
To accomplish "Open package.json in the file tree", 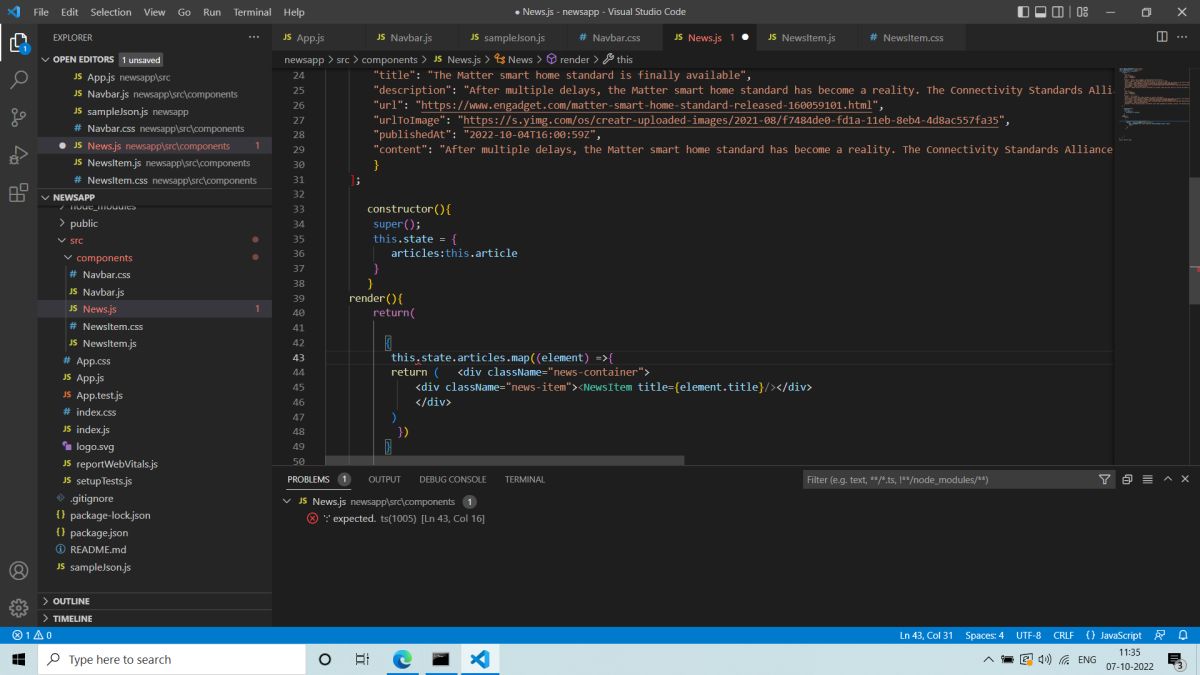I will coord(98,533).
